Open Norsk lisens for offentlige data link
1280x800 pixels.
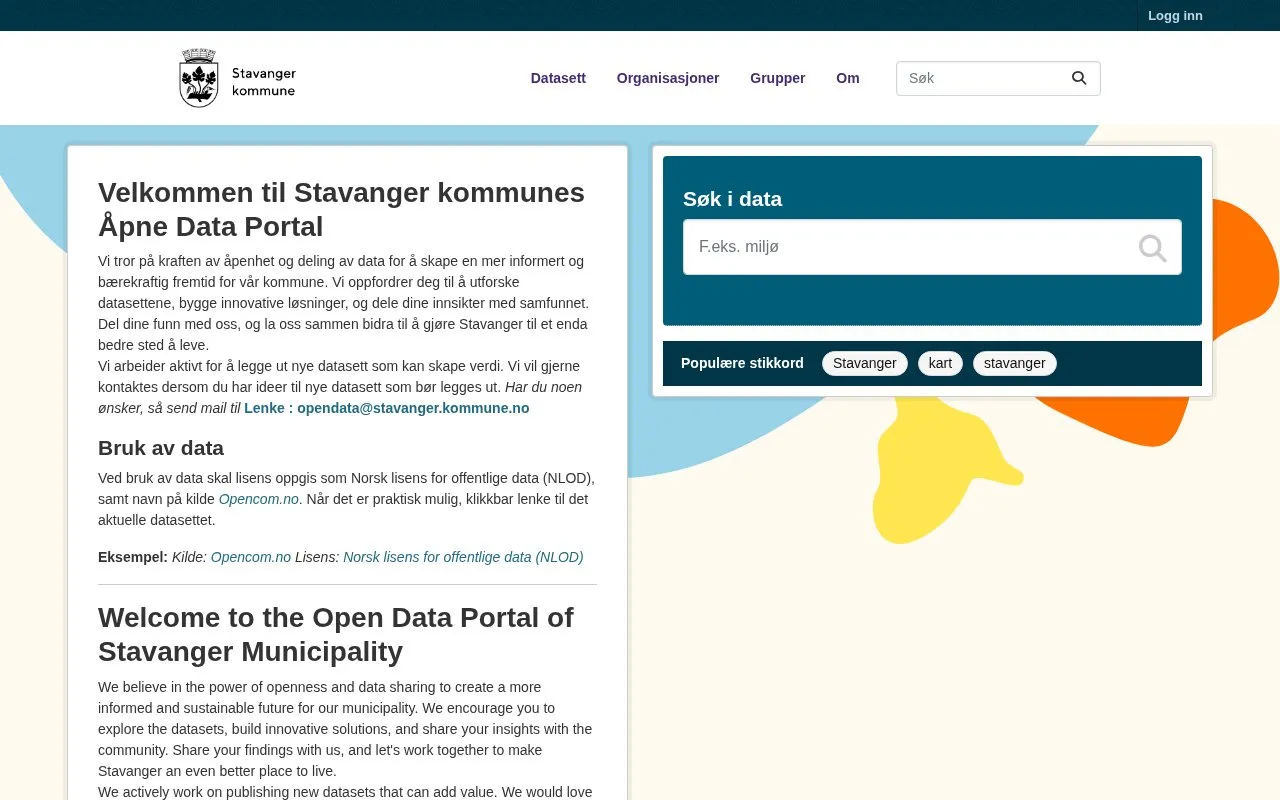click(463, 557)
